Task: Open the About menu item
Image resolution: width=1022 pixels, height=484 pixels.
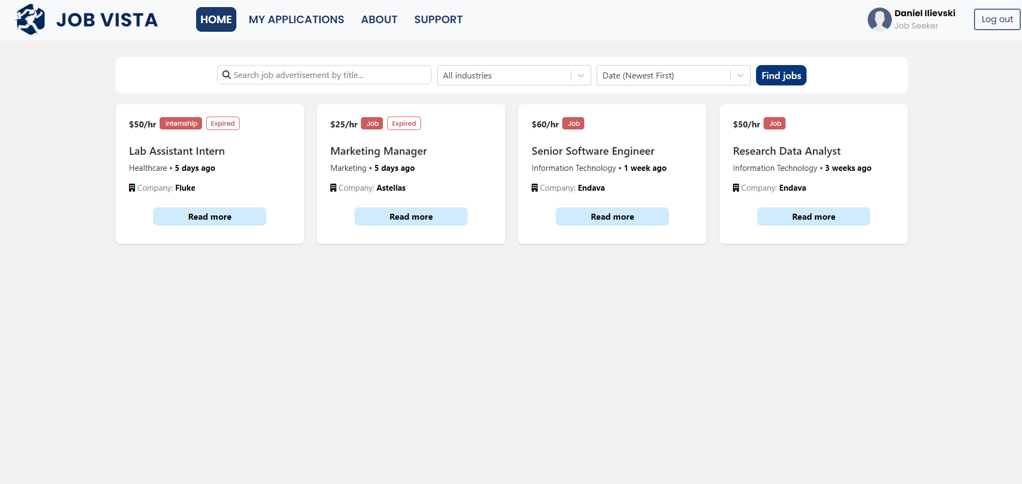Action: pyautogui.click(x=379, y=20)
